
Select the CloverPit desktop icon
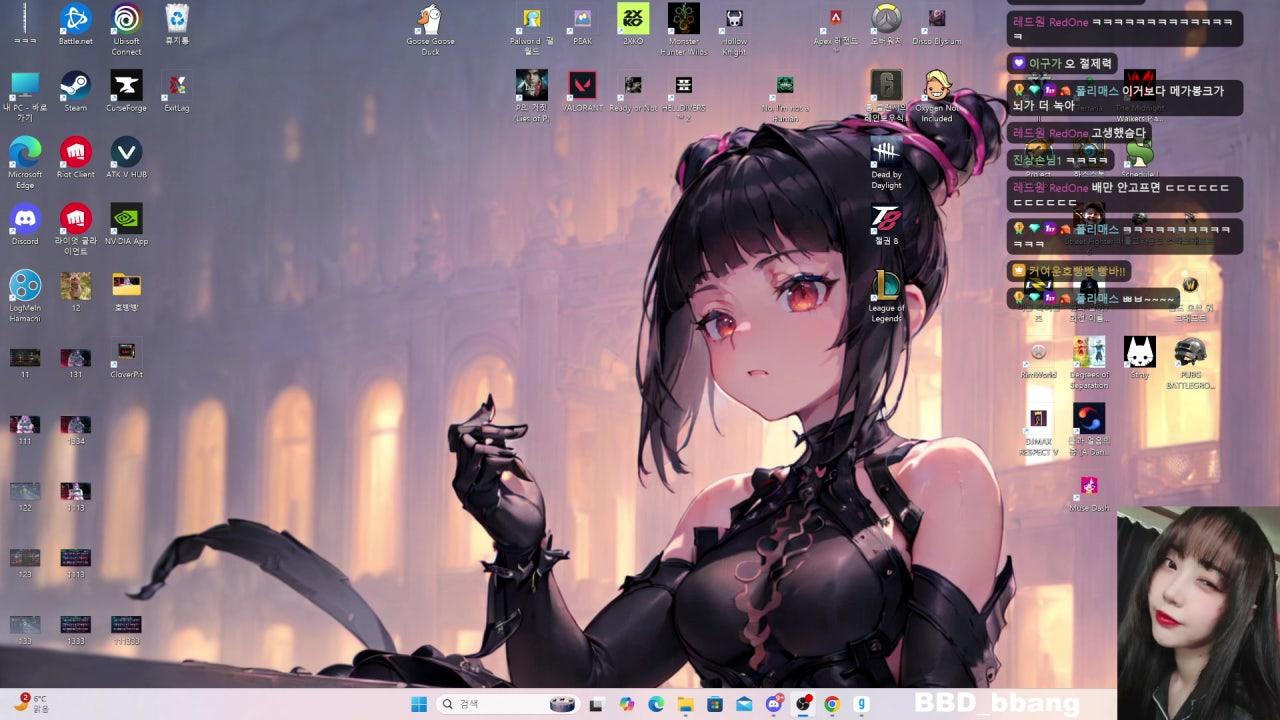[x=126, y=358]
